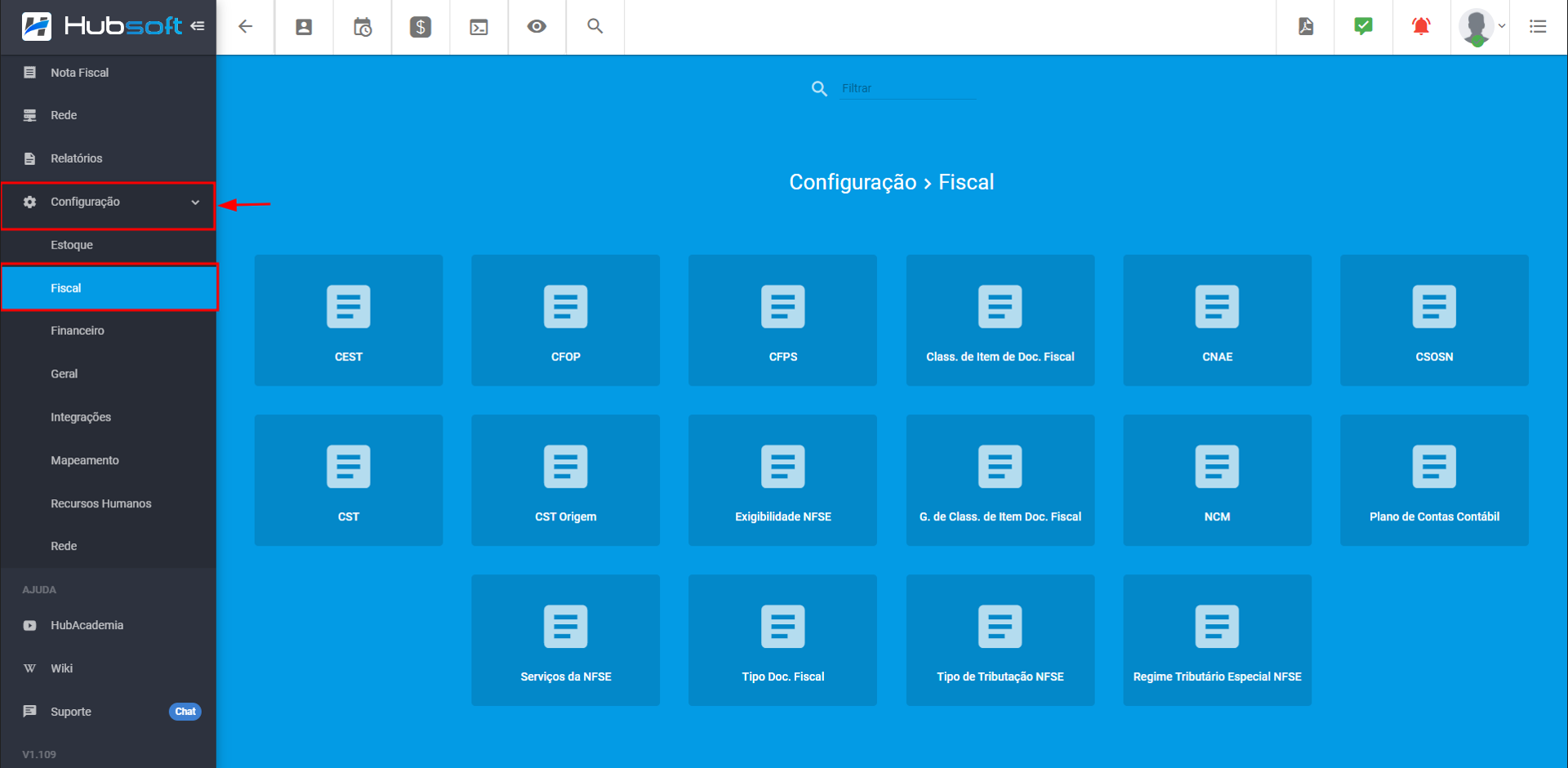Viewport: 1568px width, 768px height.
Task: Click the eye view icon in toolbar
Action: point(537,27)
